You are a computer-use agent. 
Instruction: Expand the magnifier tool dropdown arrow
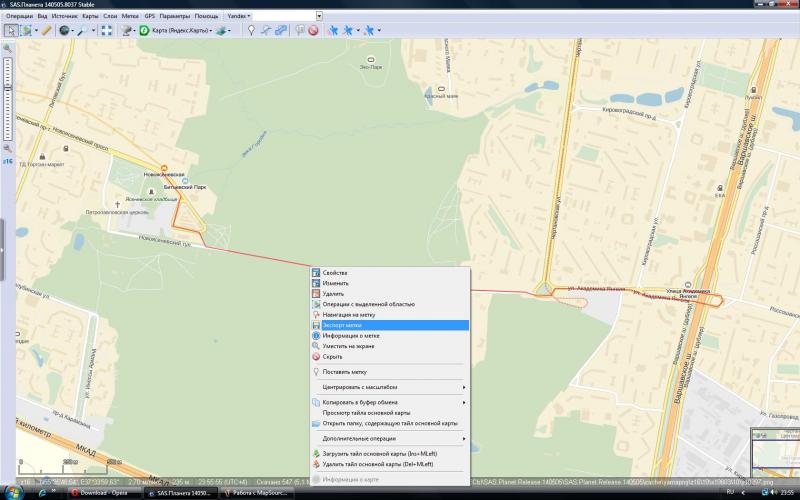pos(93,31)
